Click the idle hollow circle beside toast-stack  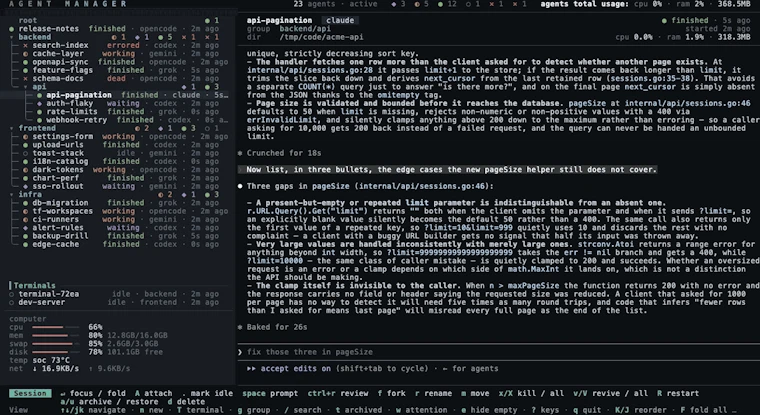(x=25, y=153)
